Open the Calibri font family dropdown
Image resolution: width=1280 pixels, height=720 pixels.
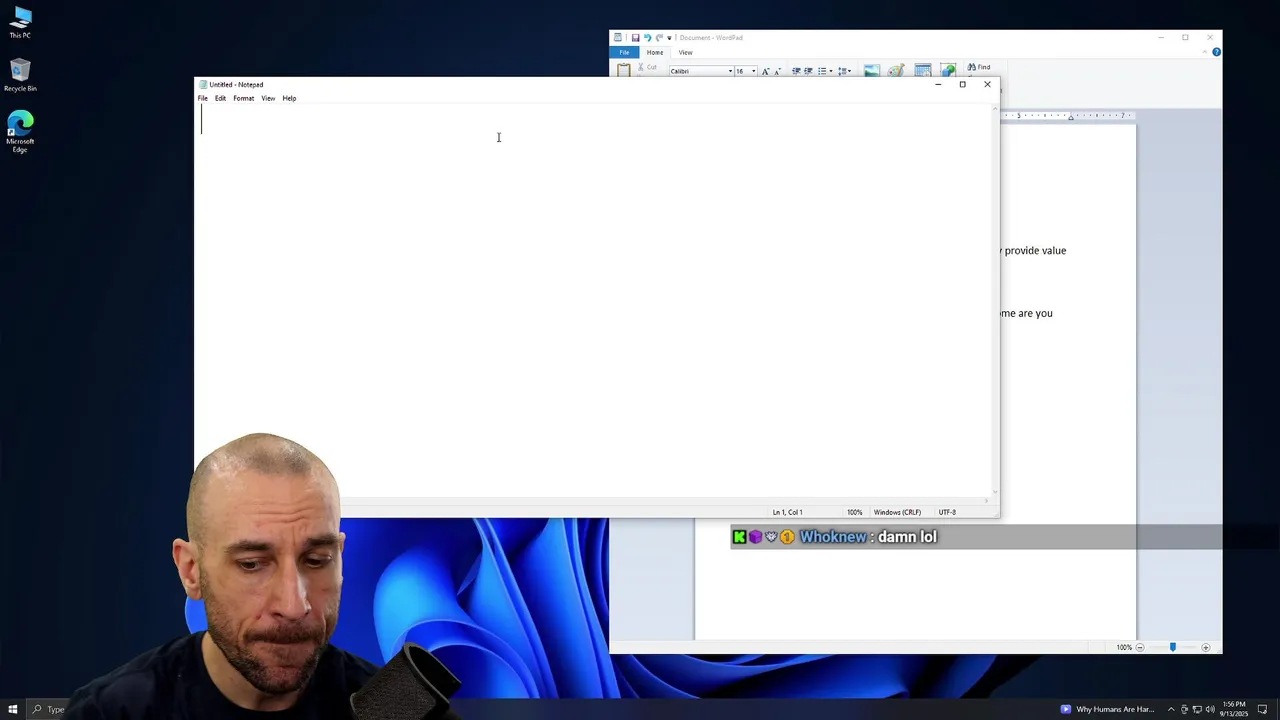(731, 71)
